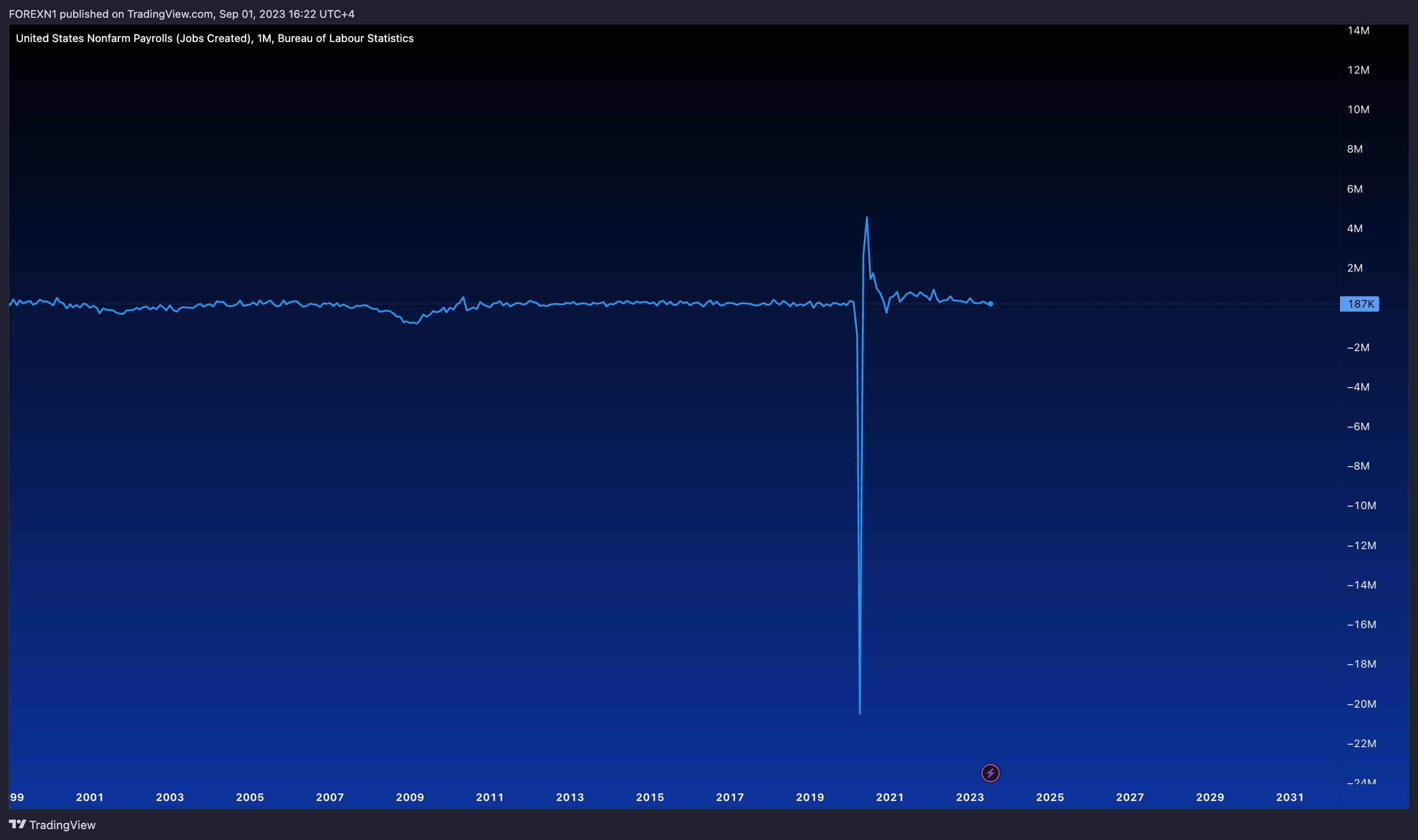Viewport: 1418px width, 840px height.
Task: Click the 2017 label on the time axis
Action: coord(729,797)
